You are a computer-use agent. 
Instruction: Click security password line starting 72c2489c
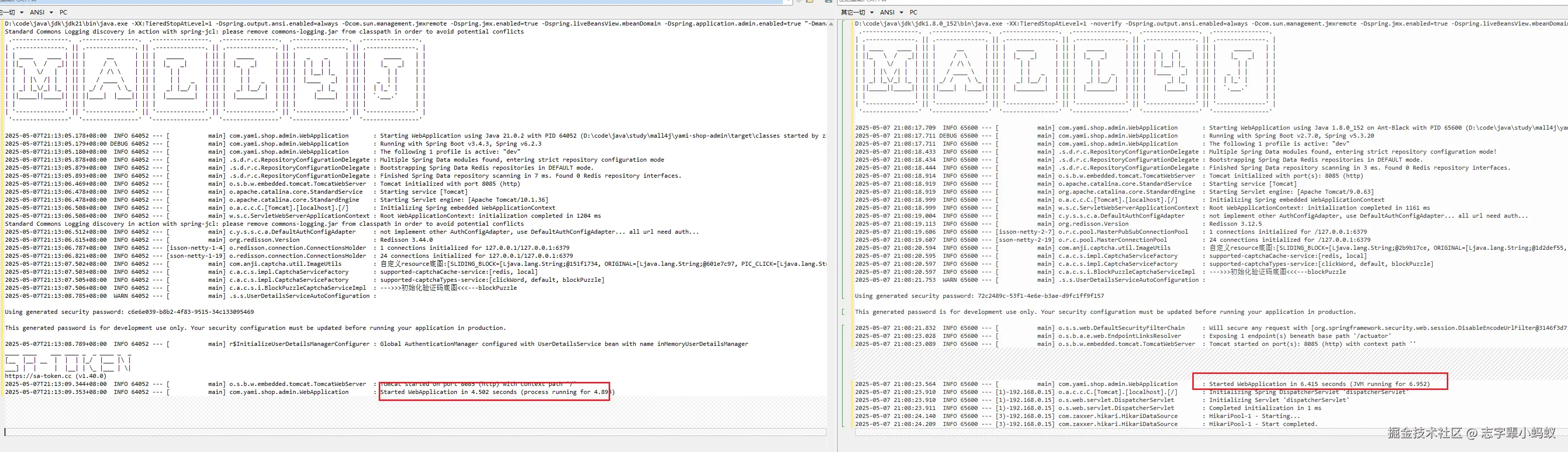(x=979, y=296)
